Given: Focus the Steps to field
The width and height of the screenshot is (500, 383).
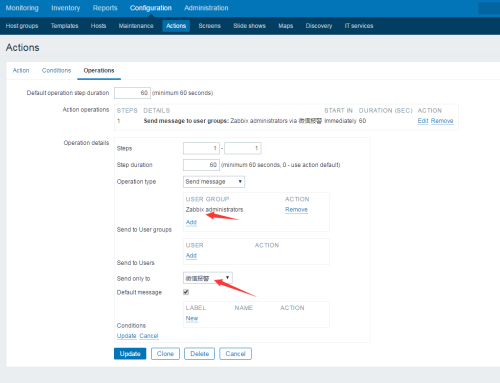Looking at the screenshot, I should point(243,148).
